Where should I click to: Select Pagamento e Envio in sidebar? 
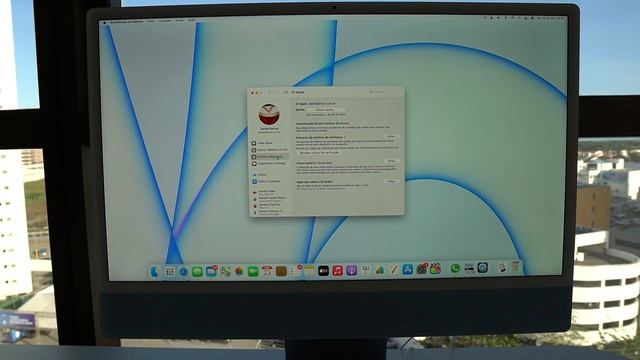[x=269, y=164]
